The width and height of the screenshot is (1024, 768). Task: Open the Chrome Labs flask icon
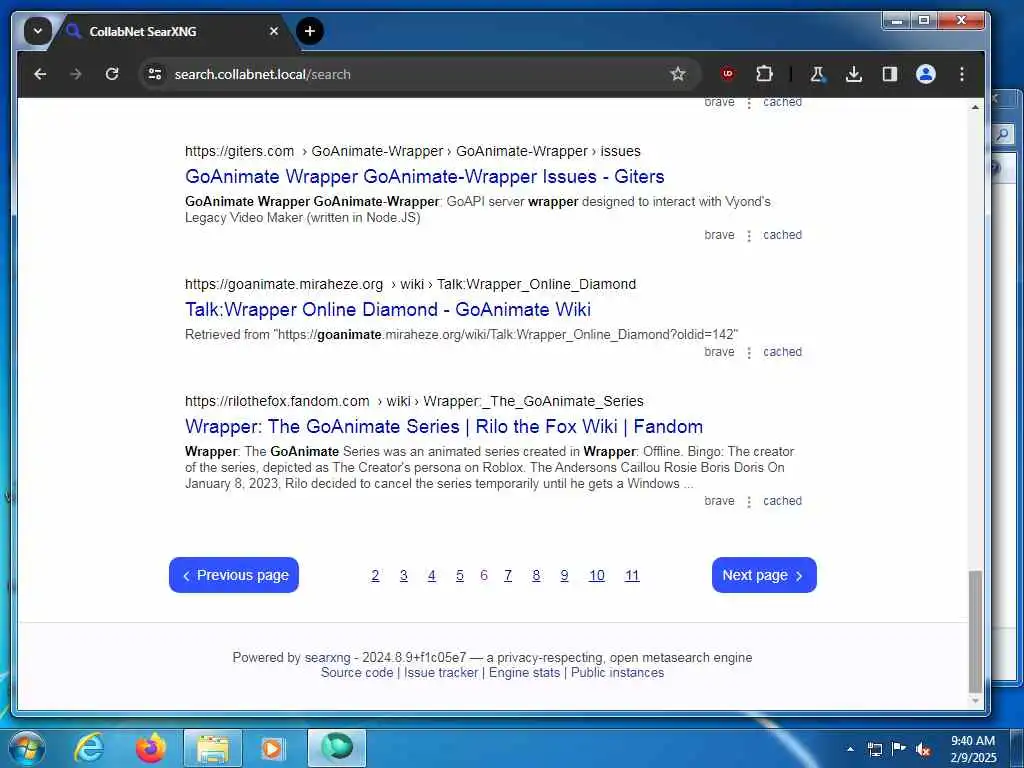point(817,74)
